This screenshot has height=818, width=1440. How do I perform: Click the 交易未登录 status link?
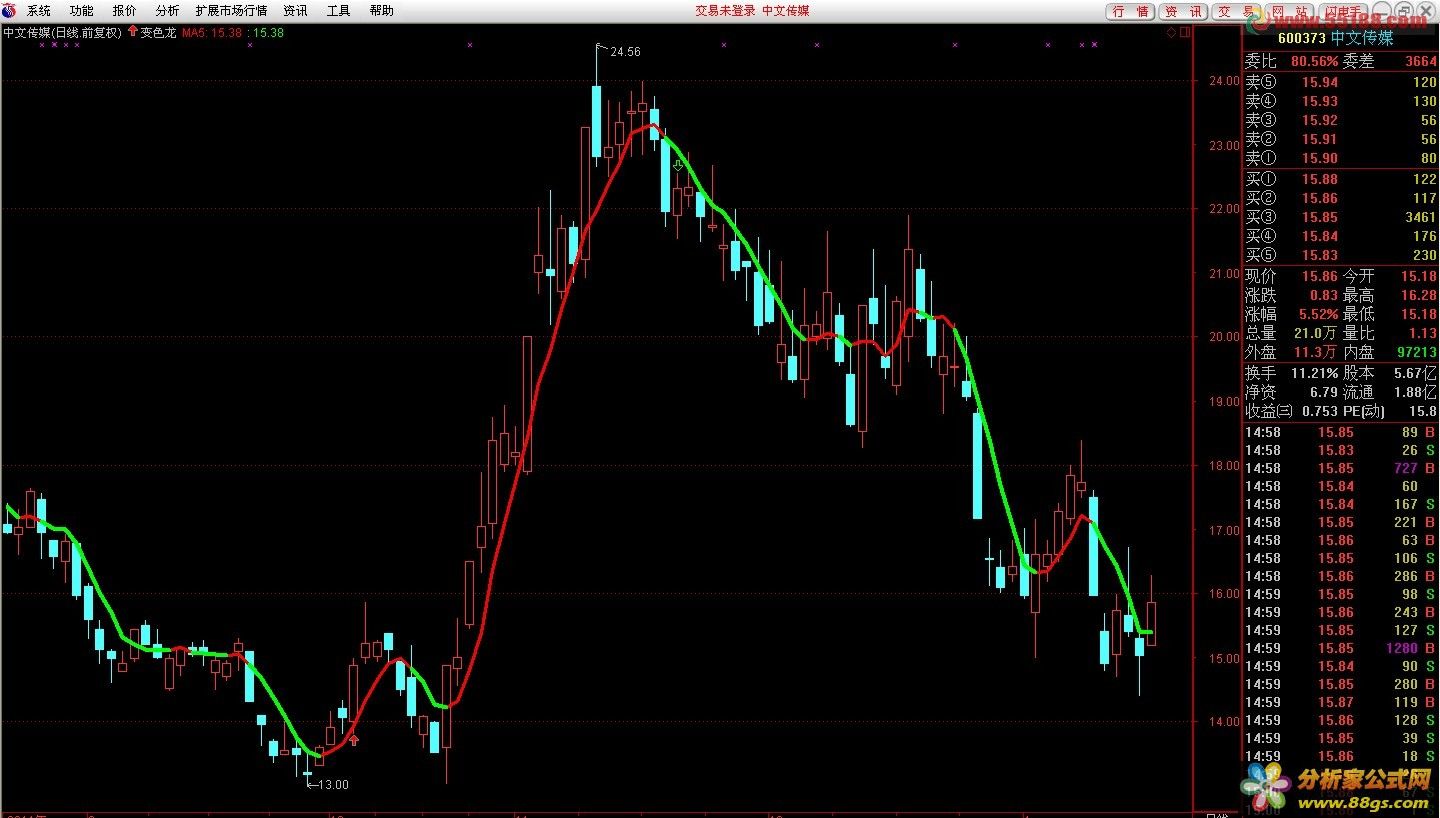pyautogui.click(x=725, y=11)
